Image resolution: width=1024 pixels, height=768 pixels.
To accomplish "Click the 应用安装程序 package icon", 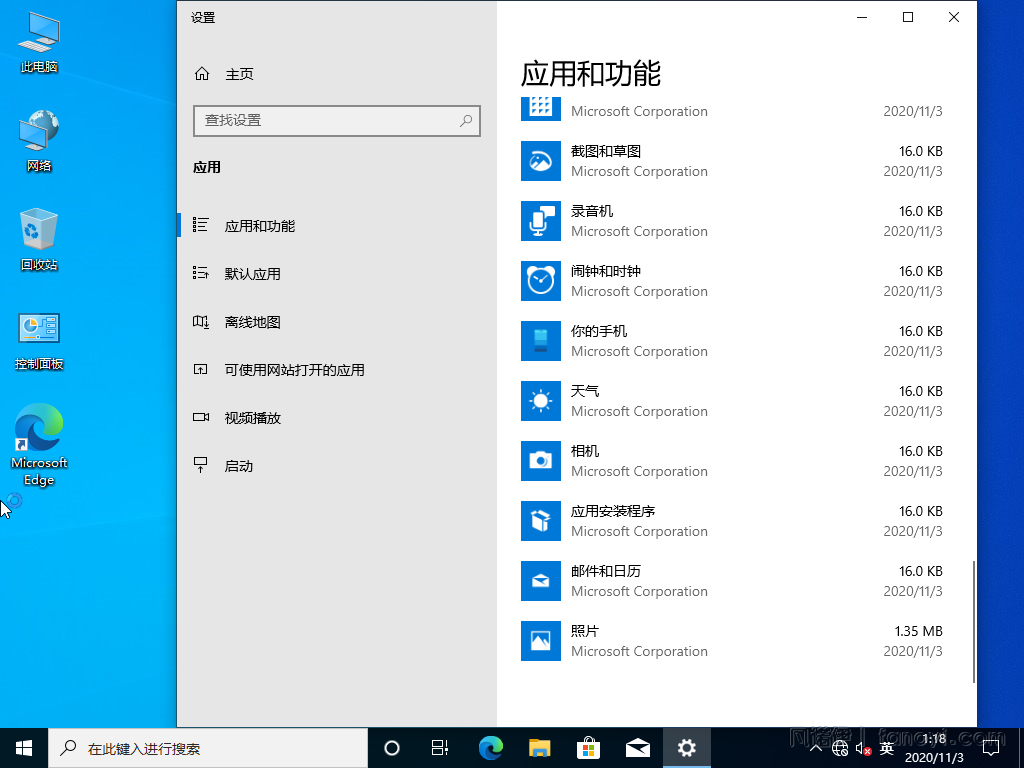I will (x=540, y=521).
